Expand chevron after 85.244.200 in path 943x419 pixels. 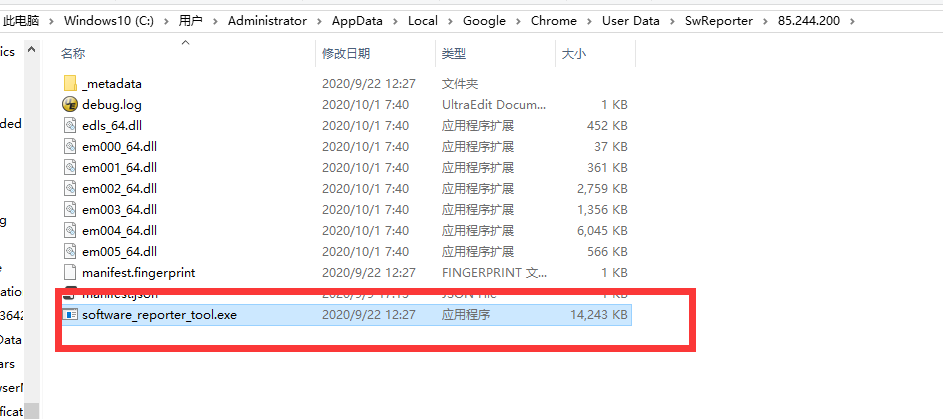point(850,21)
